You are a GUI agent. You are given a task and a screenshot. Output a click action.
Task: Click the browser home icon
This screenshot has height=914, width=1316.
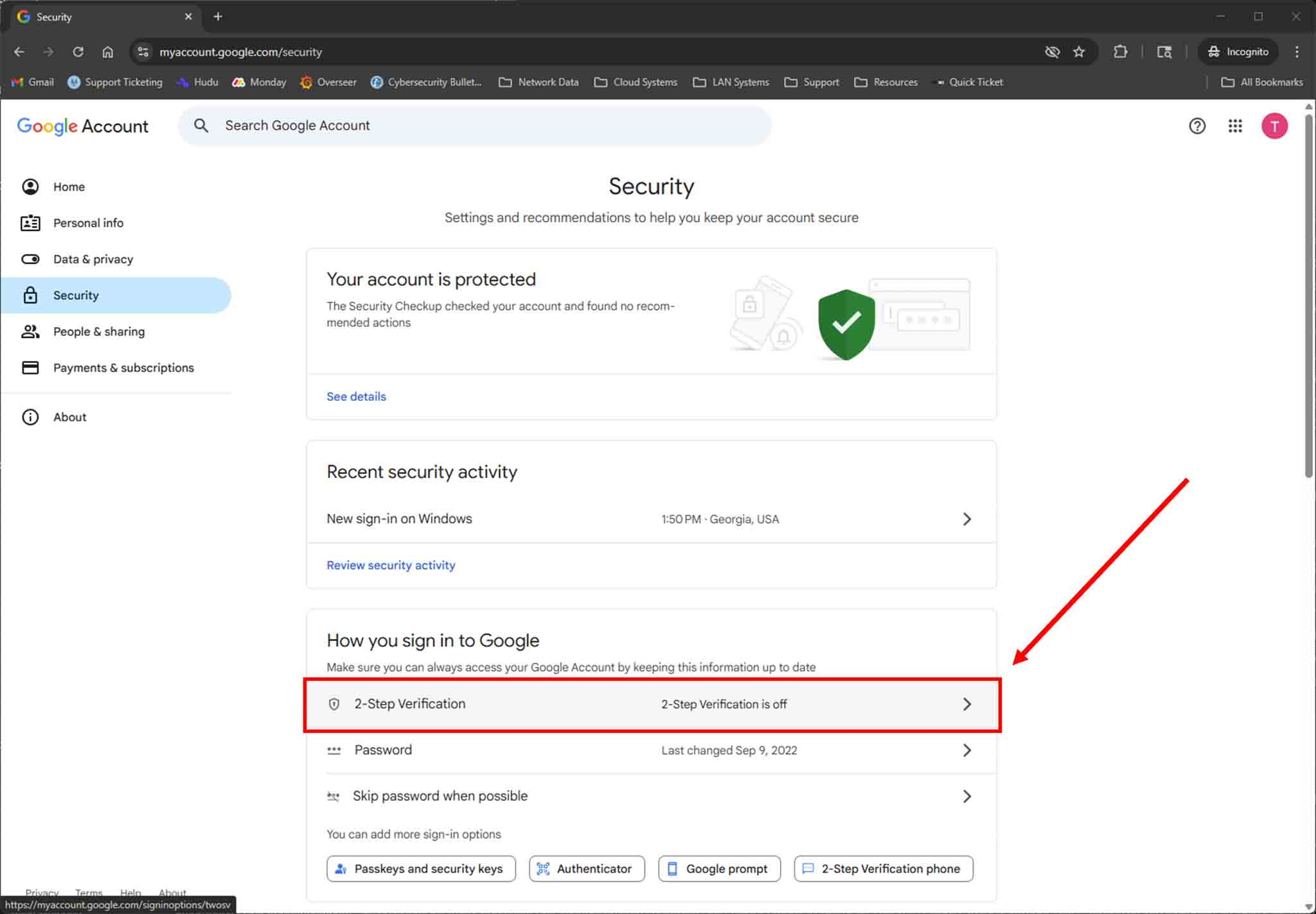click(108, 52)
